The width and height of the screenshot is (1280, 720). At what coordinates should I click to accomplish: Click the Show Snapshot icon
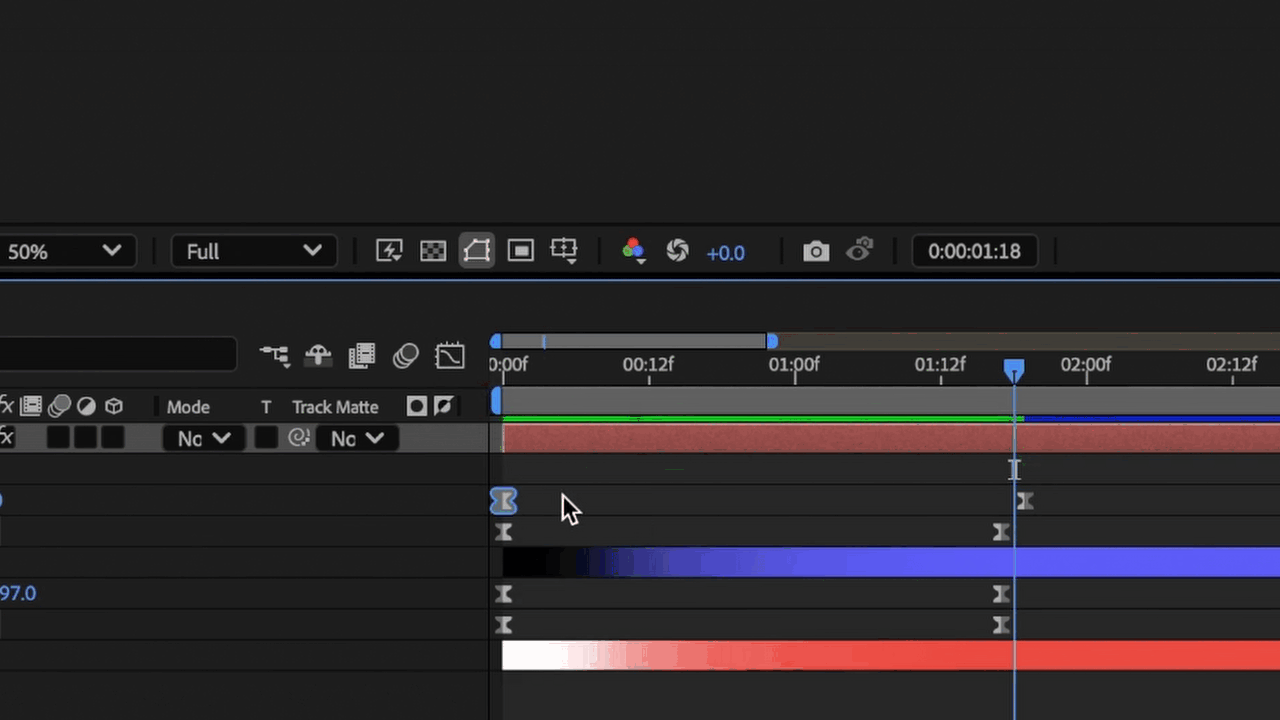tap(860, 250)
